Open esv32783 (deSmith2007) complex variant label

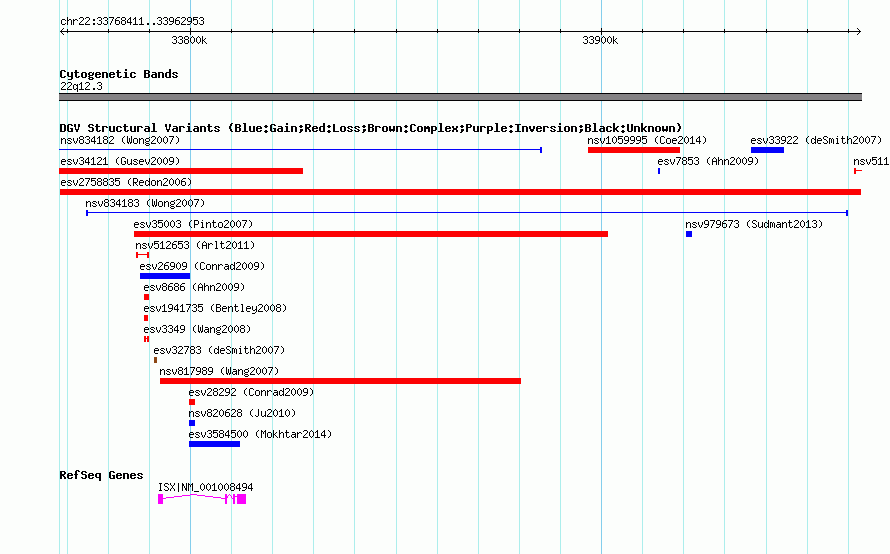pyautogui.click(x=219, y=350)
